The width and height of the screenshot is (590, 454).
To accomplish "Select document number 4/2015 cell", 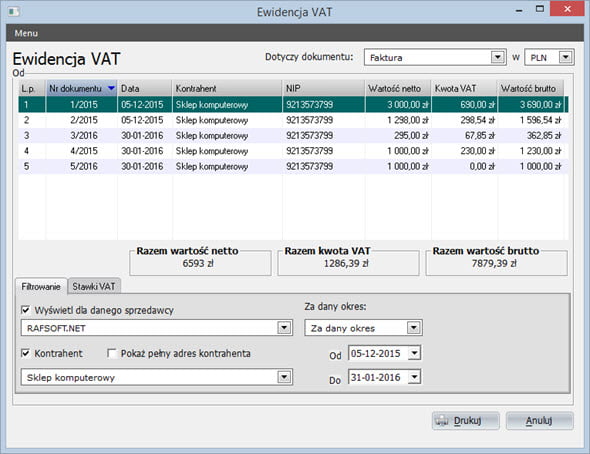I will 82,151.
